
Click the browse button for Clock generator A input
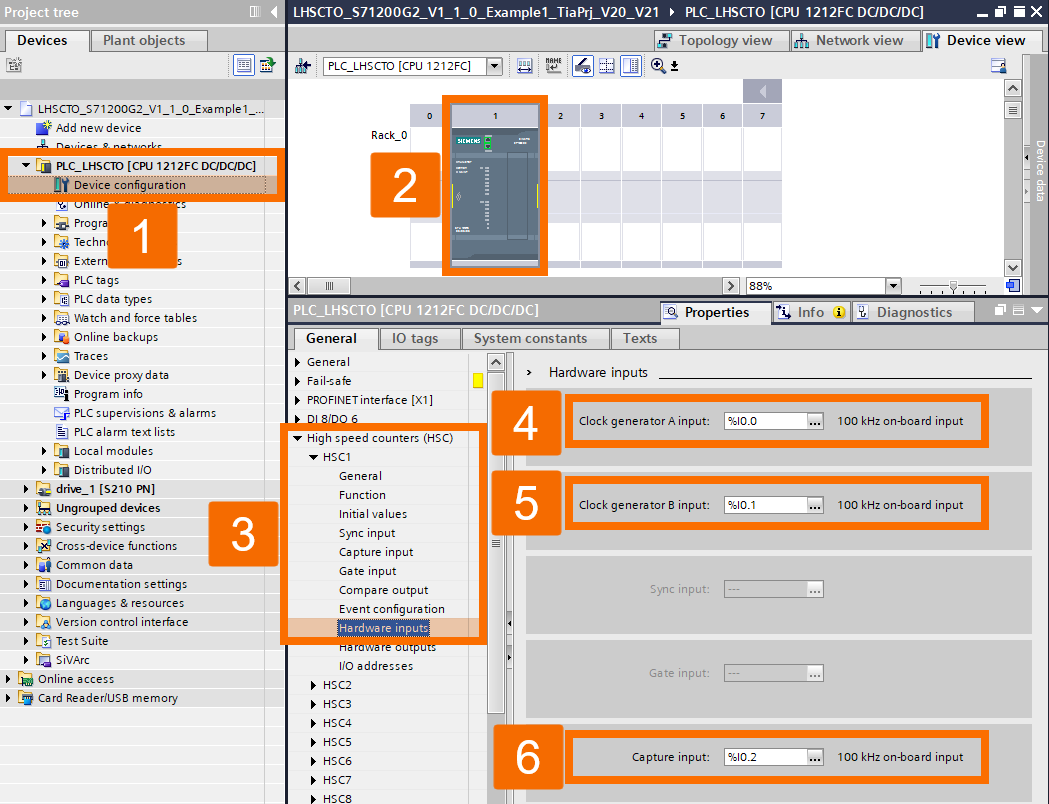pyautogui.click(x=814, y=421)
